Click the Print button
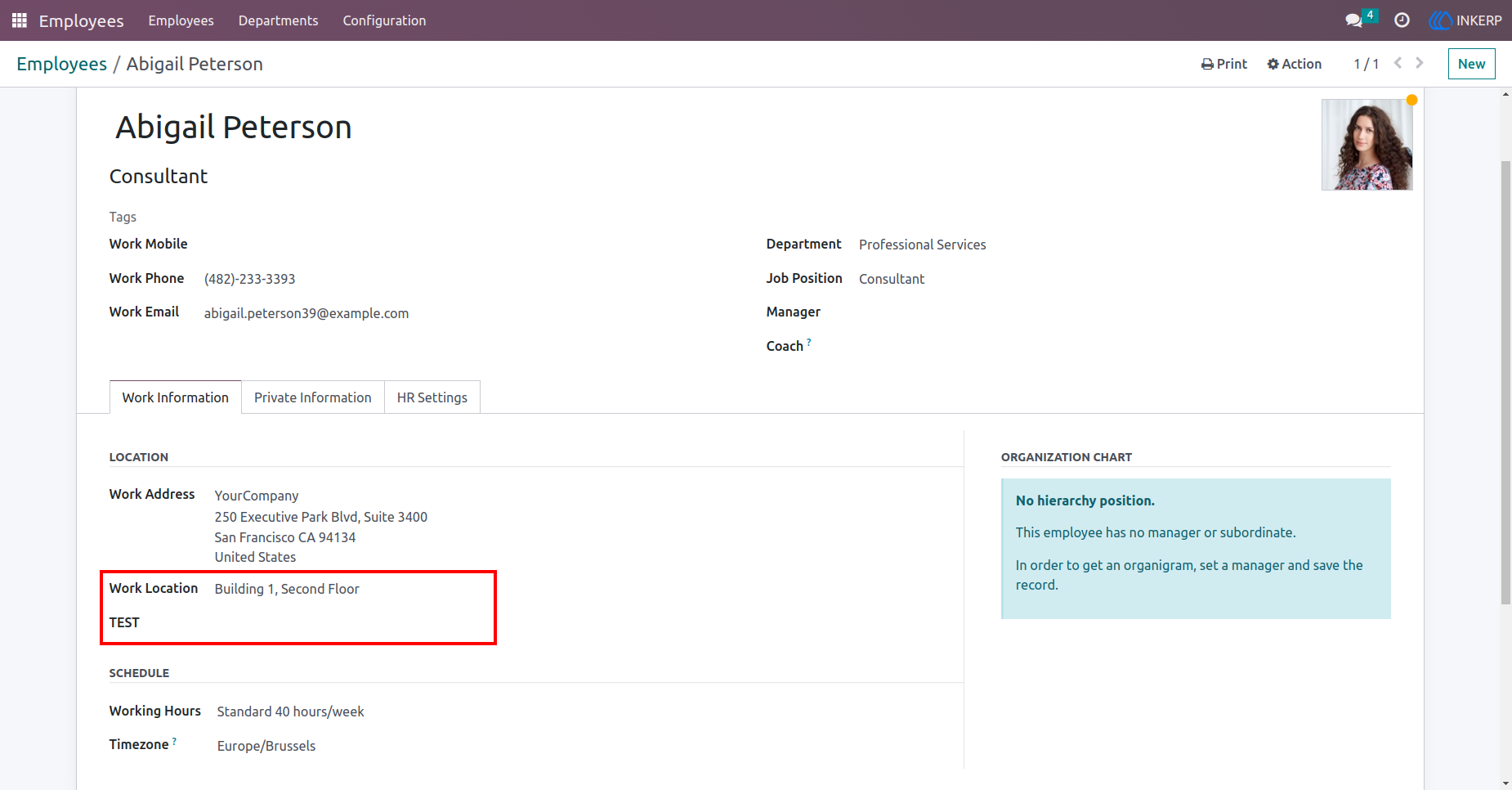 pos(1223,64)
